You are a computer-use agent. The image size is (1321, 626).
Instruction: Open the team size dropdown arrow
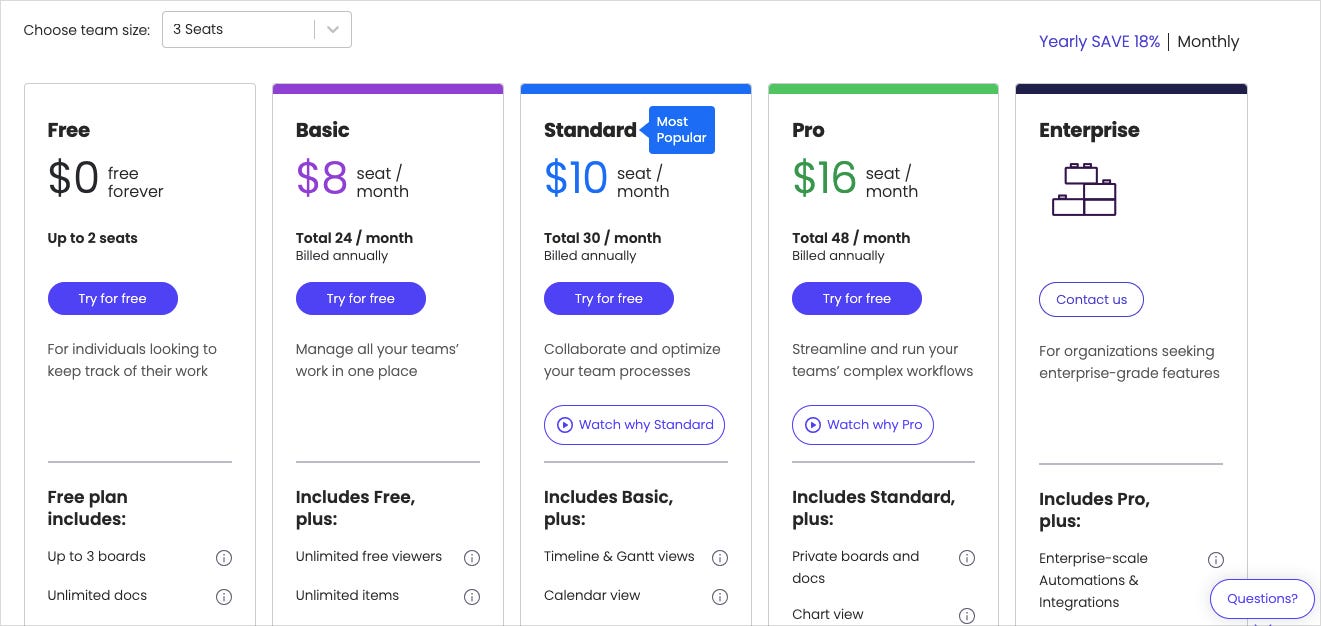point(333,30)
